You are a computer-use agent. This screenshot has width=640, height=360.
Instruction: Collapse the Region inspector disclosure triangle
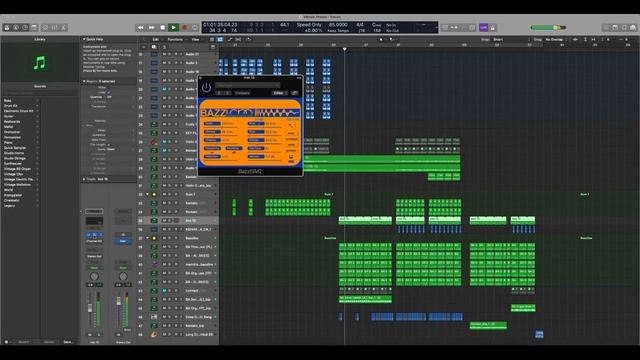click(x=84, y=81)
